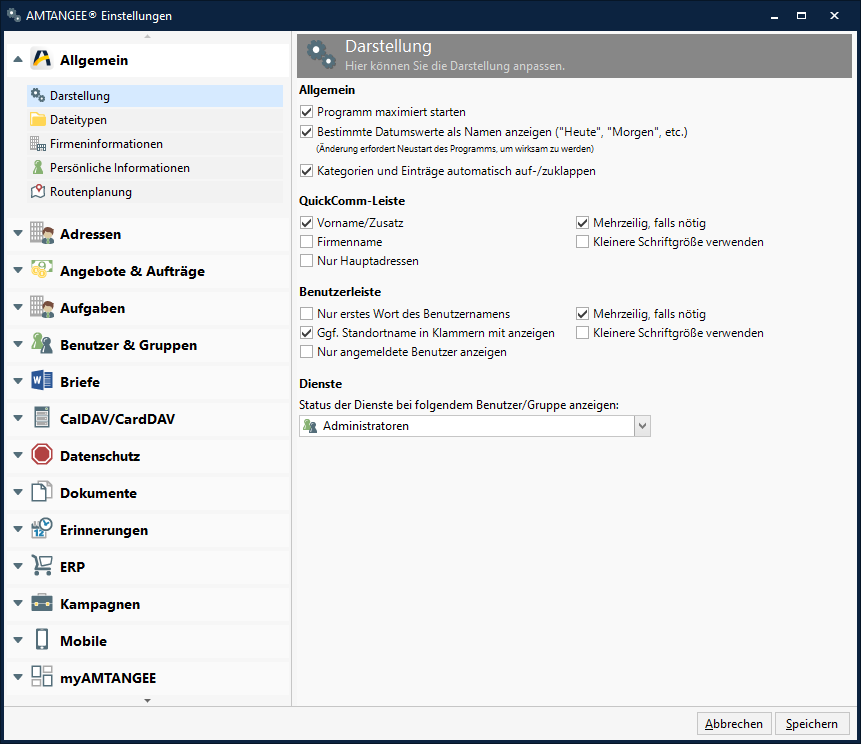
Task: Enable Nur angemeldete Benutzer anzeigen
Action: tap(306, 352)
